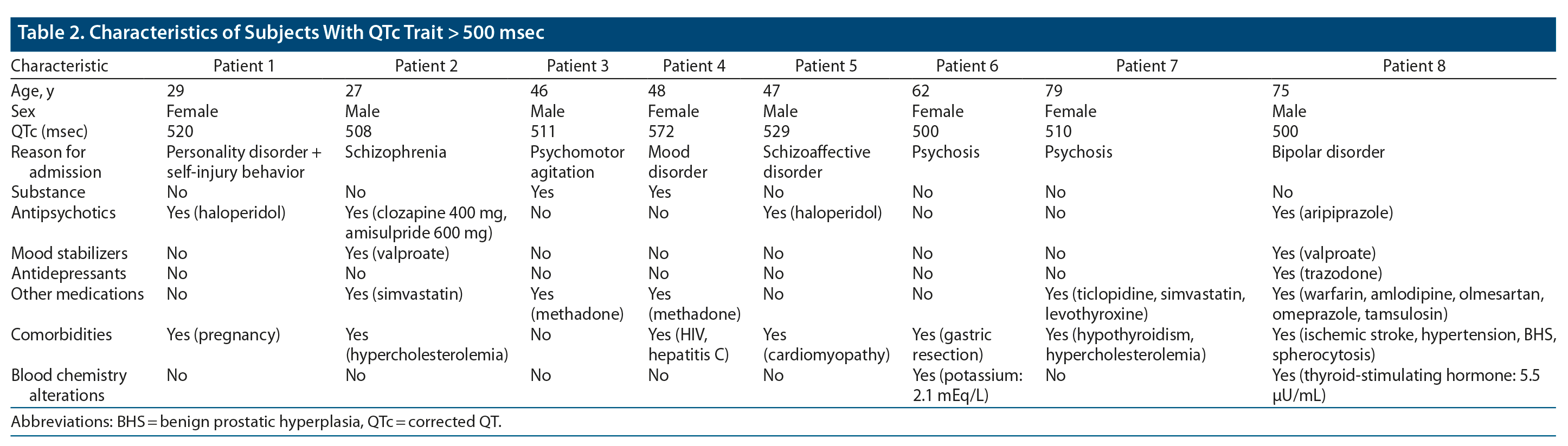The image size is (1568, 446).
Task: Select the Yes (trazodone) antidepressants cell
Action: click(x=1326, y=274)
